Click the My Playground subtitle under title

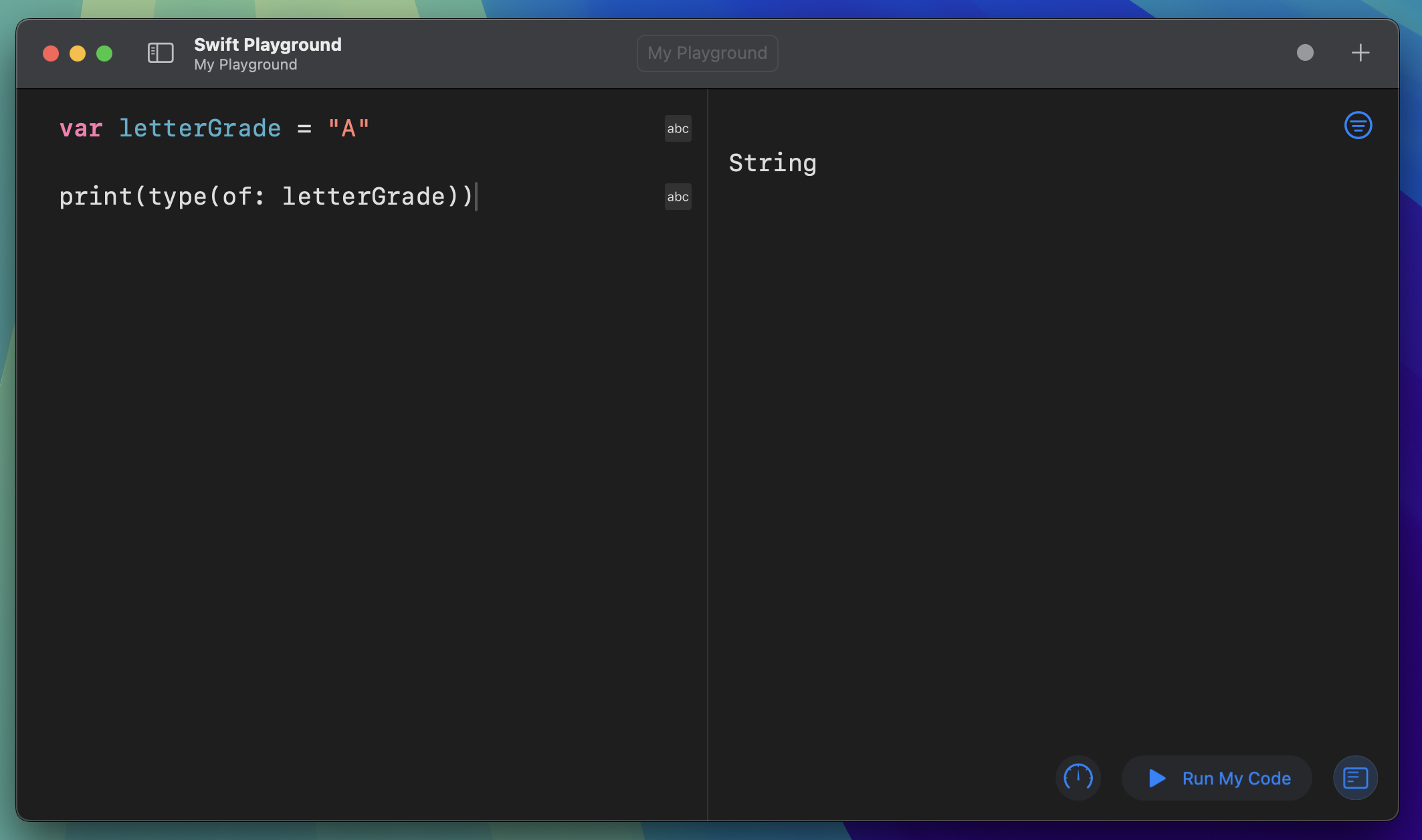(245, 65)
